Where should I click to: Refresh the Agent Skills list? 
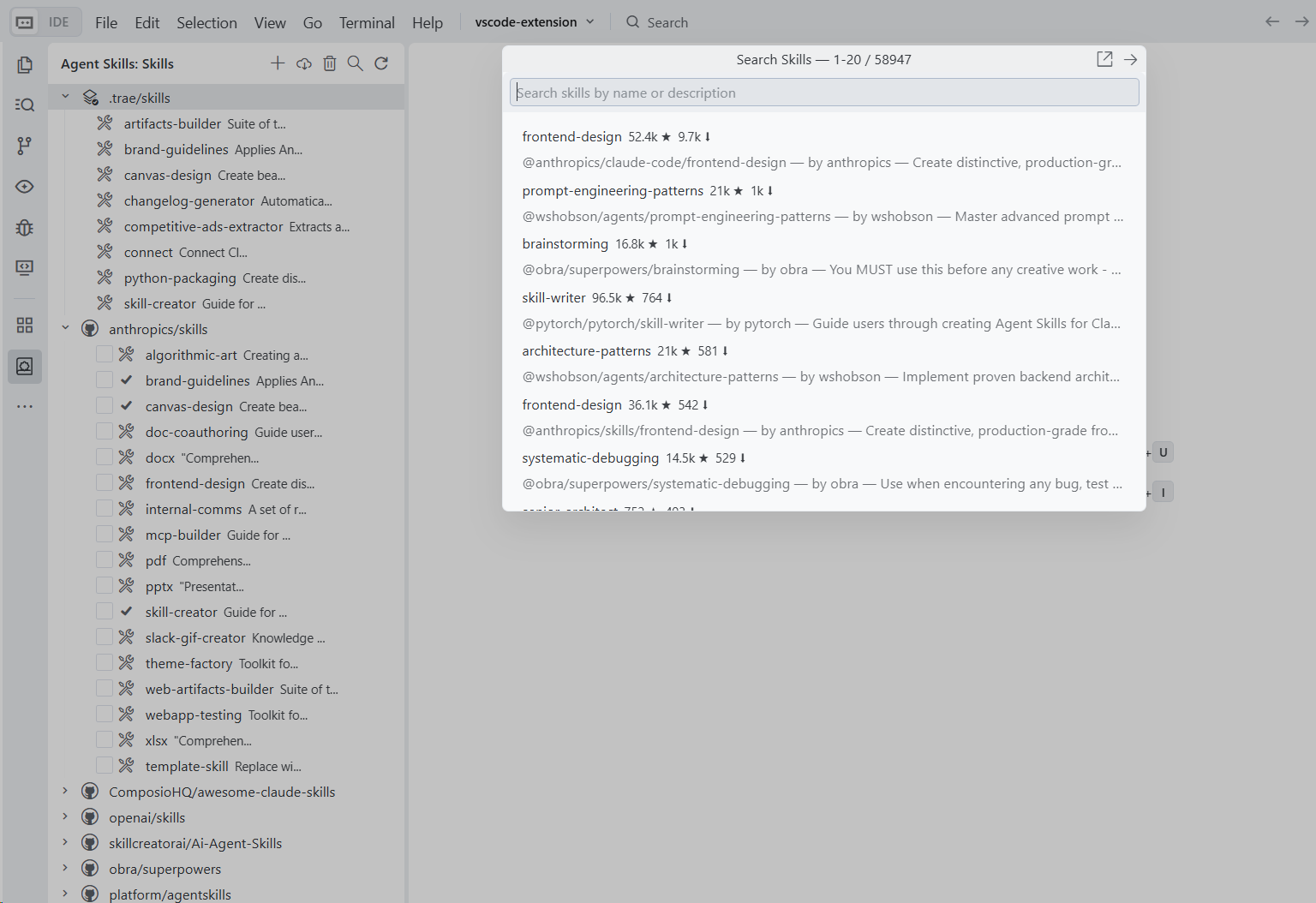tap(382, 63)
